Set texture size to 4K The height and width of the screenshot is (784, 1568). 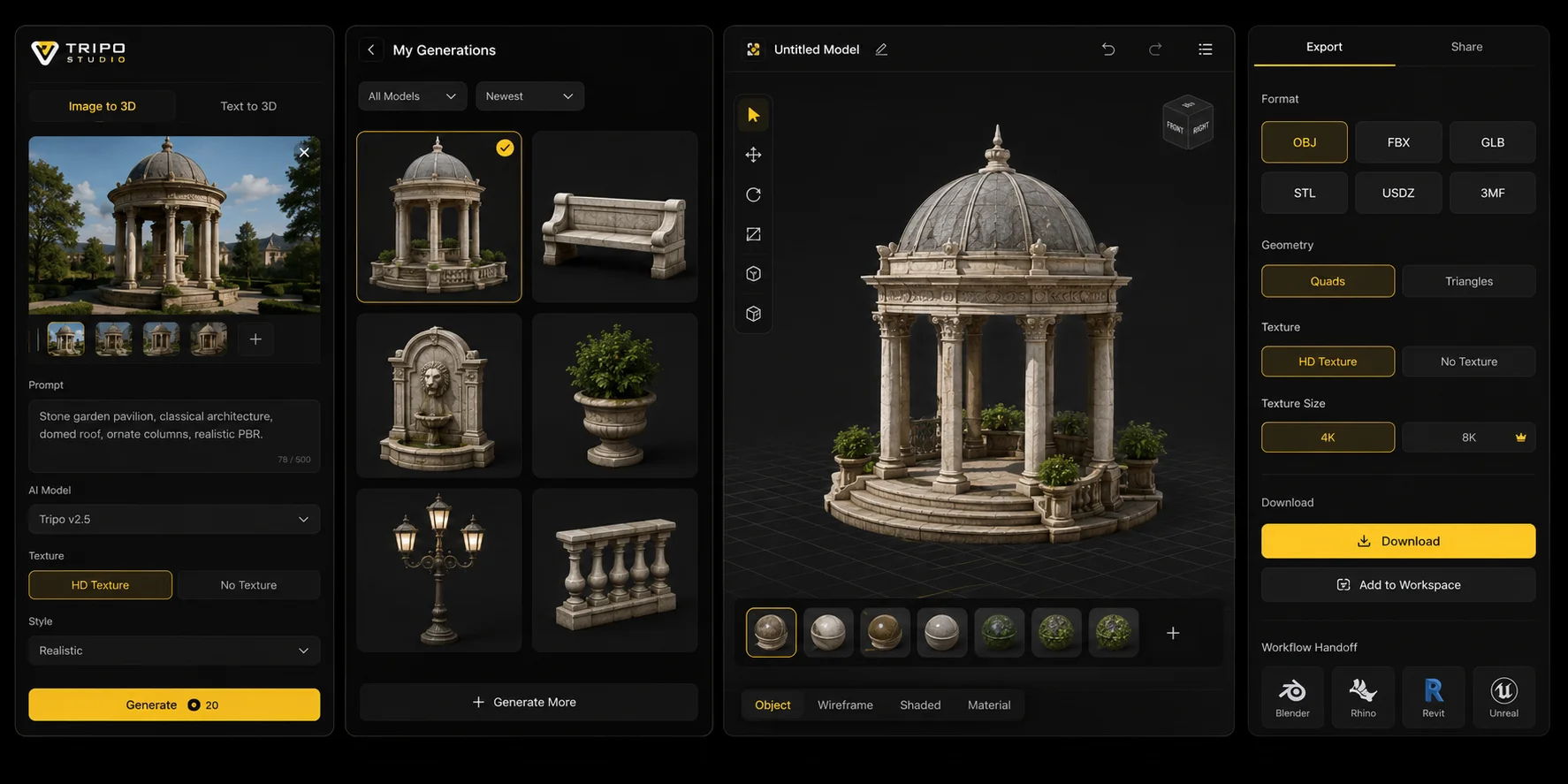pyautogui.click(x=1328, y=438)
